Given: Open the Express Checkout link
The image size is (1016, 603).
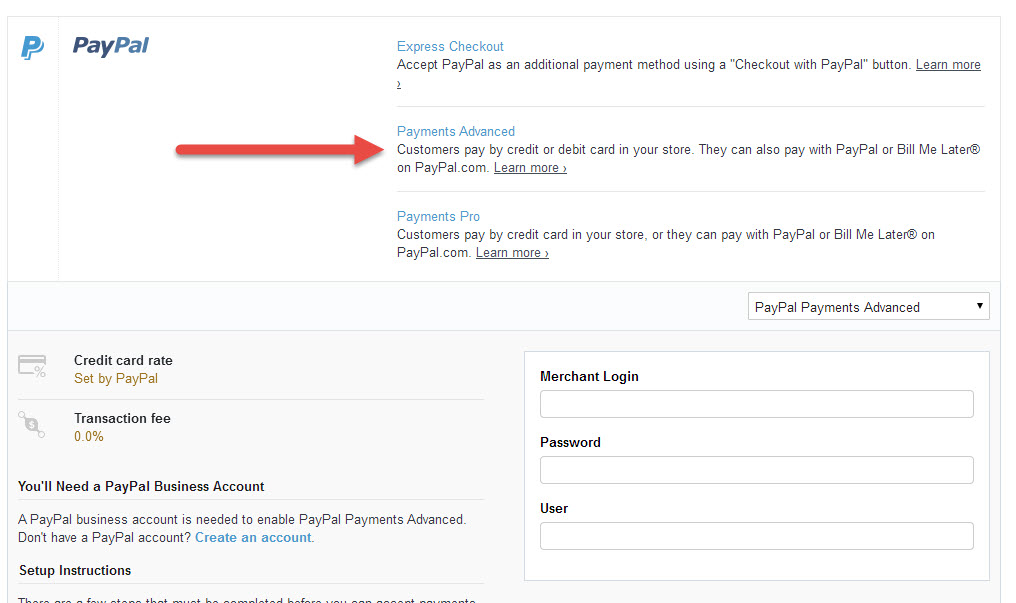Looking at the screenshot, I should click(x=450, y=47).
